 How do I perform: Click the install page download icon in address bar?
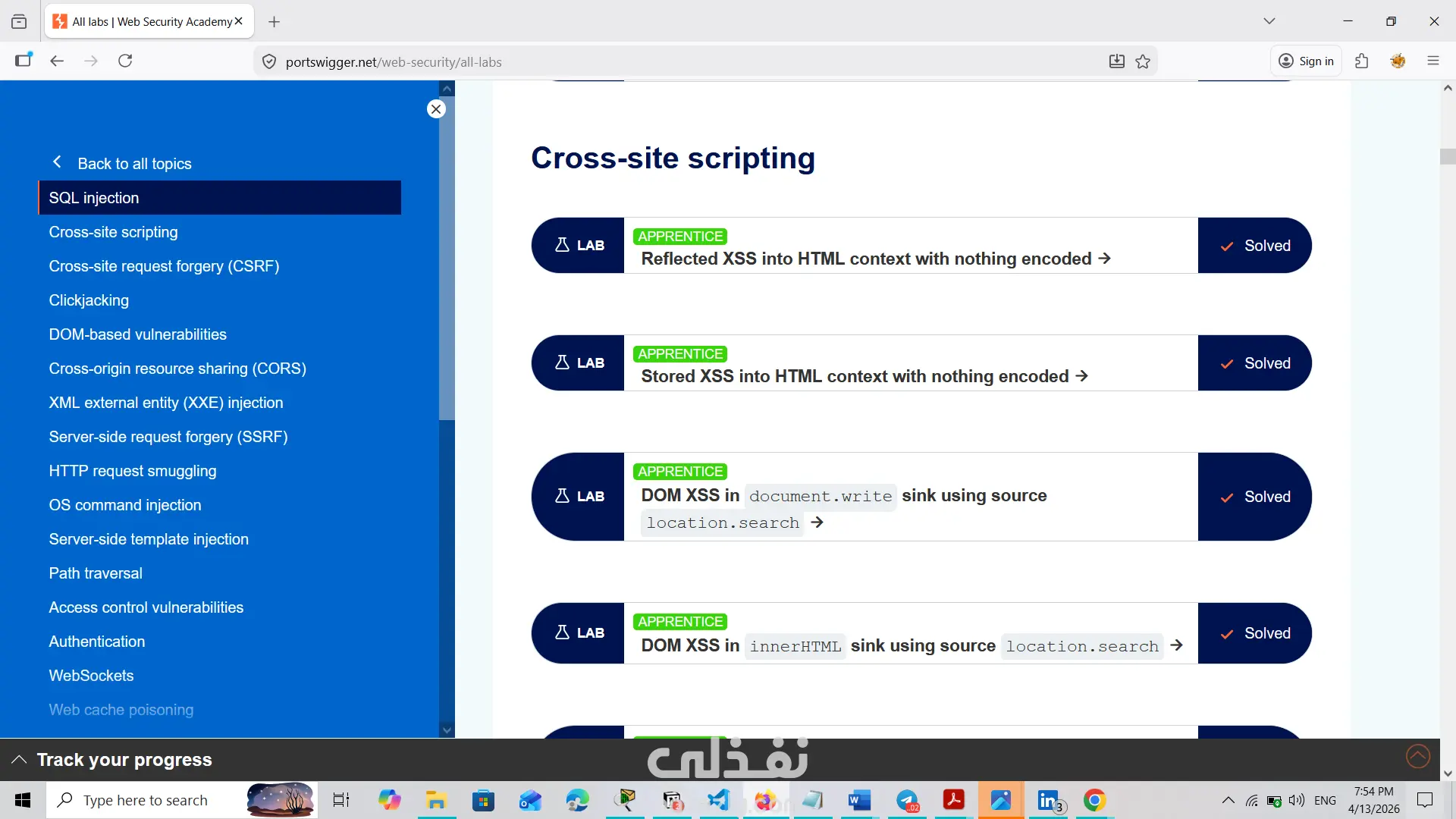(1116, 62)
